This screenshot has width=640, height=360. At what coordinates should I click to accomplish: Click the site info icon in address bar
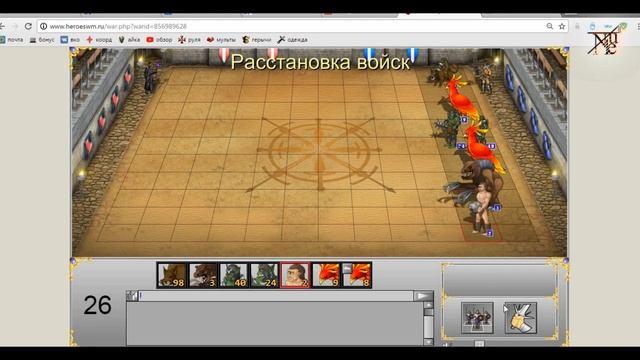pyautogui.click(x=43, y=26)
